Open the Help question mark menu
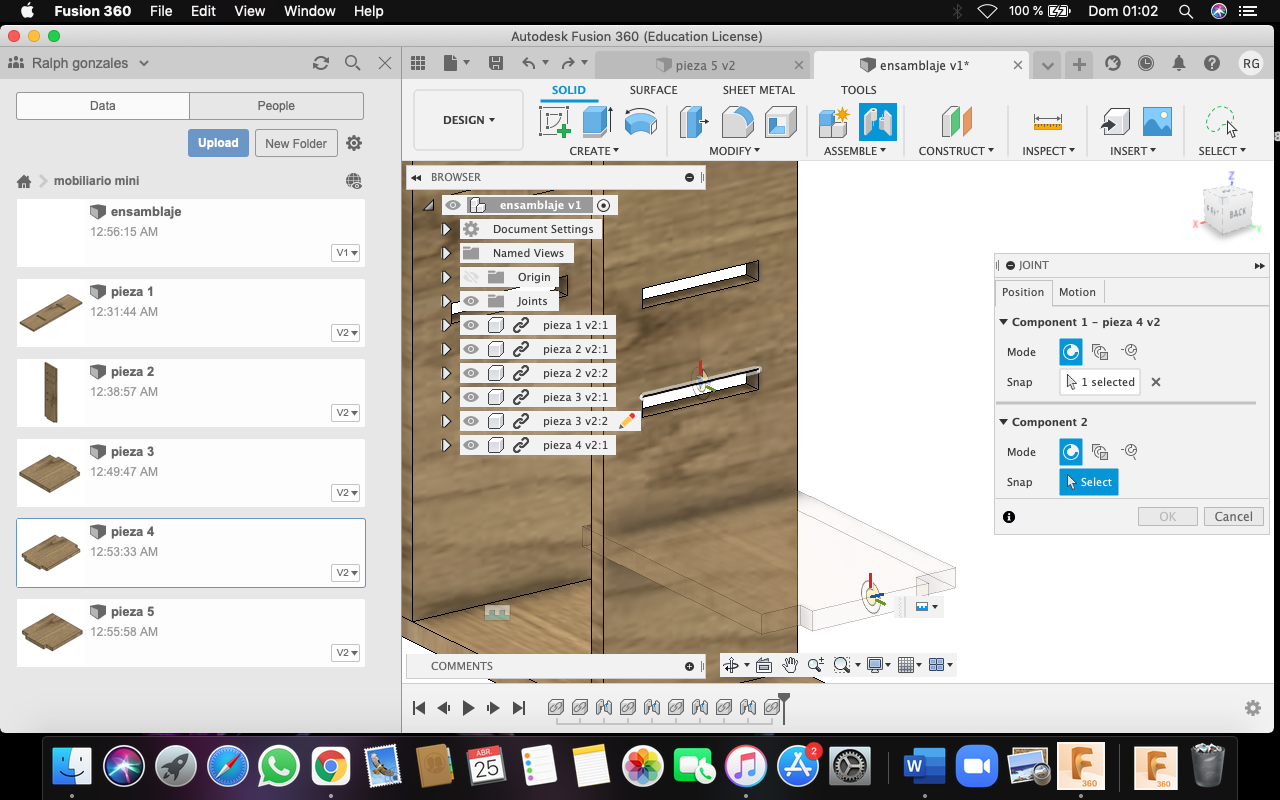Viewport: 1280px width, 800px height. tap(1212, 64)
